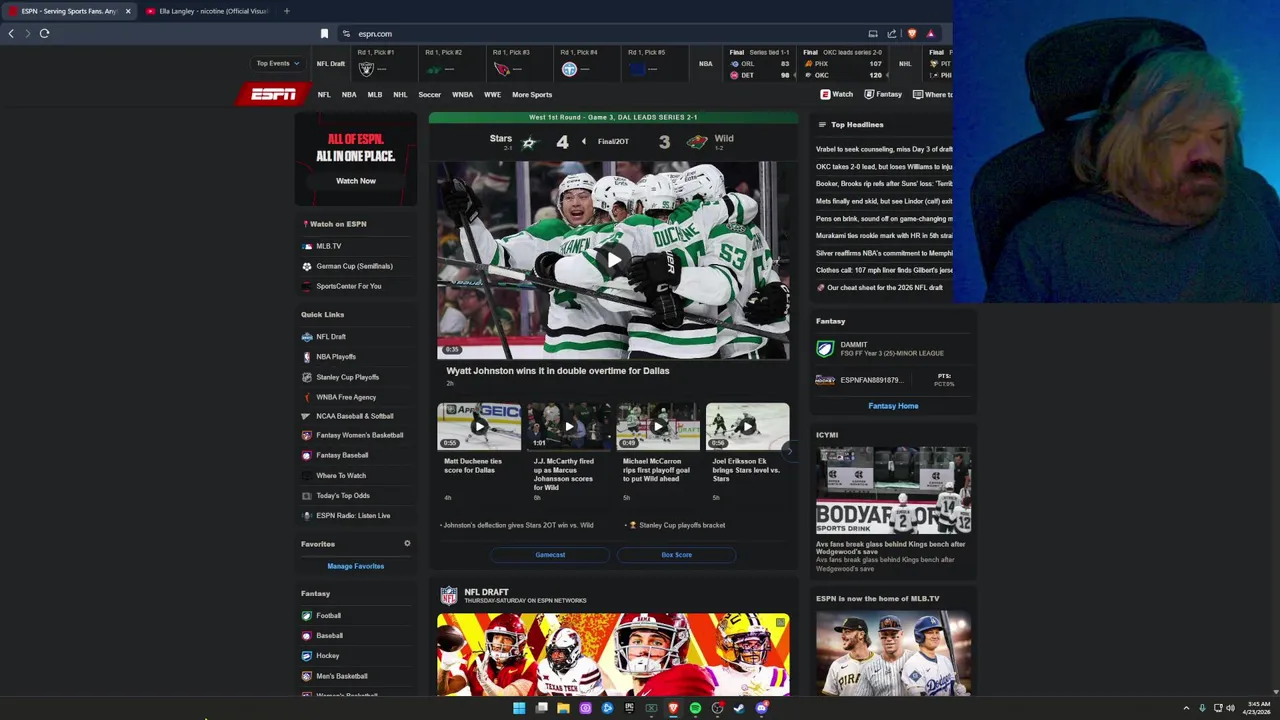
Task: Open the Fantasy Home link
Action: pos(893,406)
